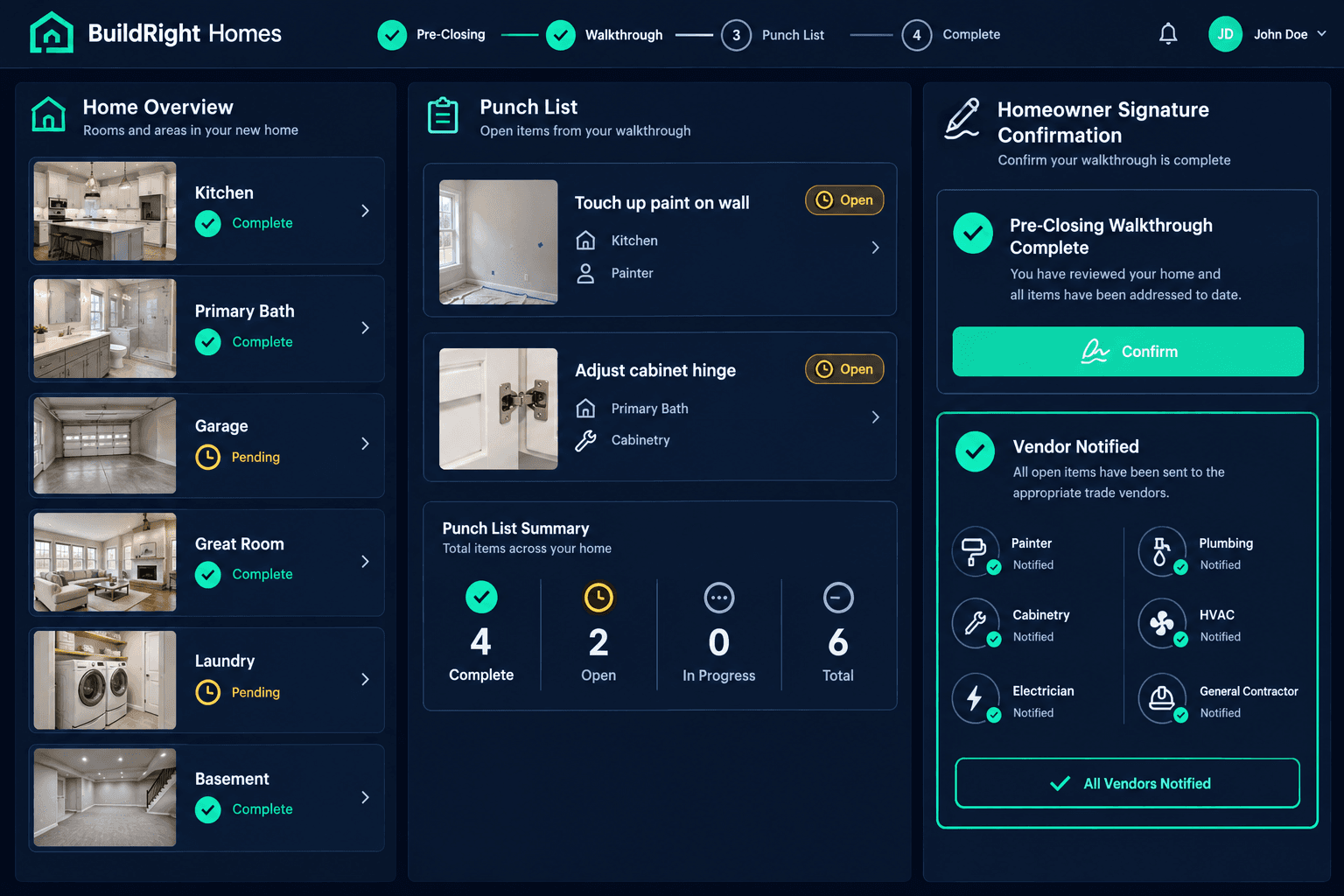Click the Basement Complete checkmark
1344x896 pixels.
(x=208, y=810)
